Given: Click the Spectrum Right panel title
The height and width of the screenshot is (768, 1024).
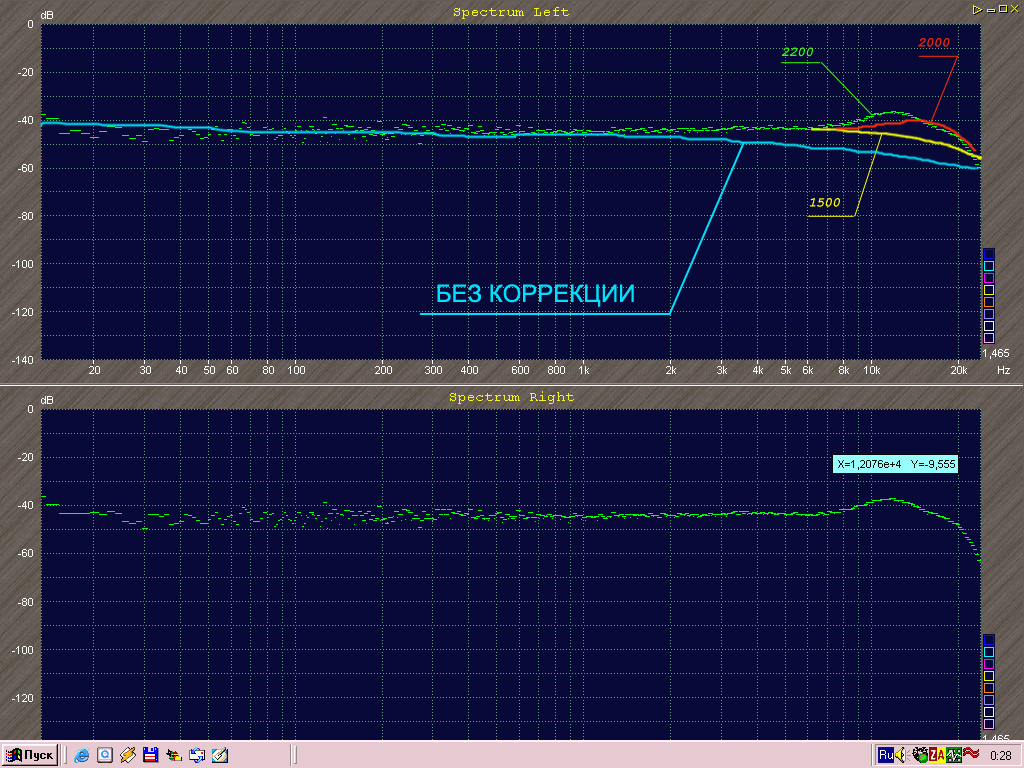Looking at the screenshot, I should [x=511, y=397].
